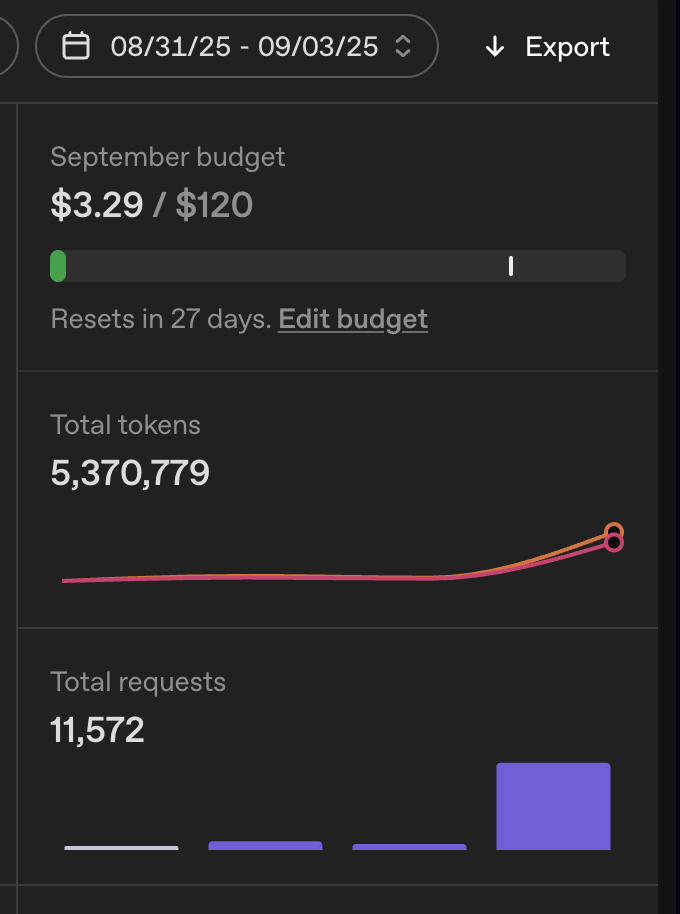Click the third purple requests bar

409,847
